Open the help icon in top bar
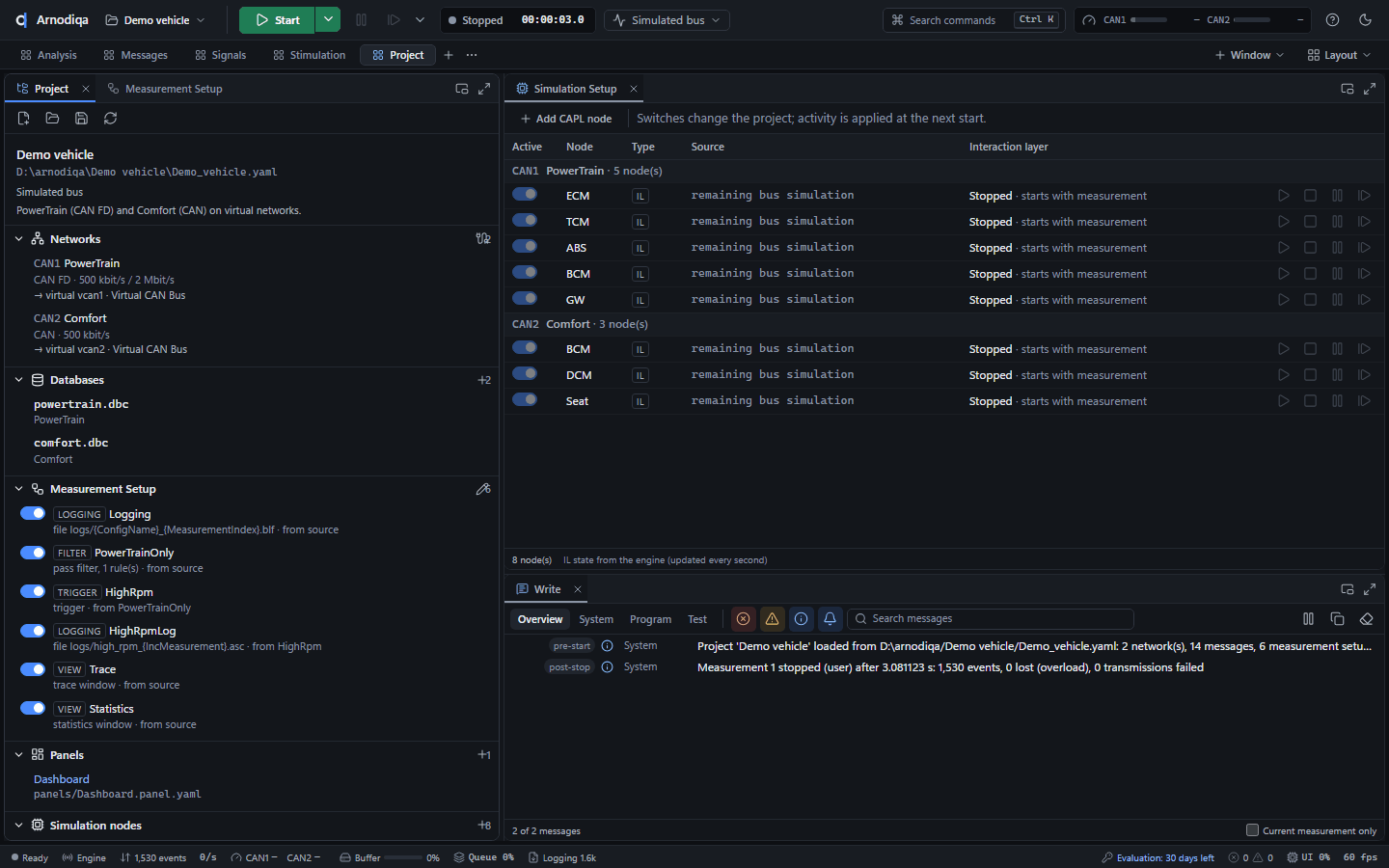 [1332, 20]
